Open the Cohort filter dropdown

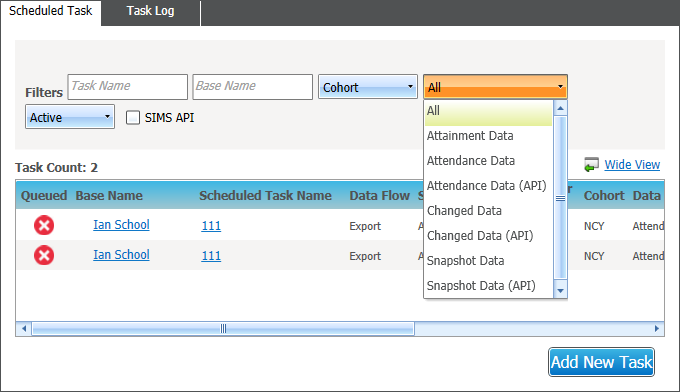368,87
